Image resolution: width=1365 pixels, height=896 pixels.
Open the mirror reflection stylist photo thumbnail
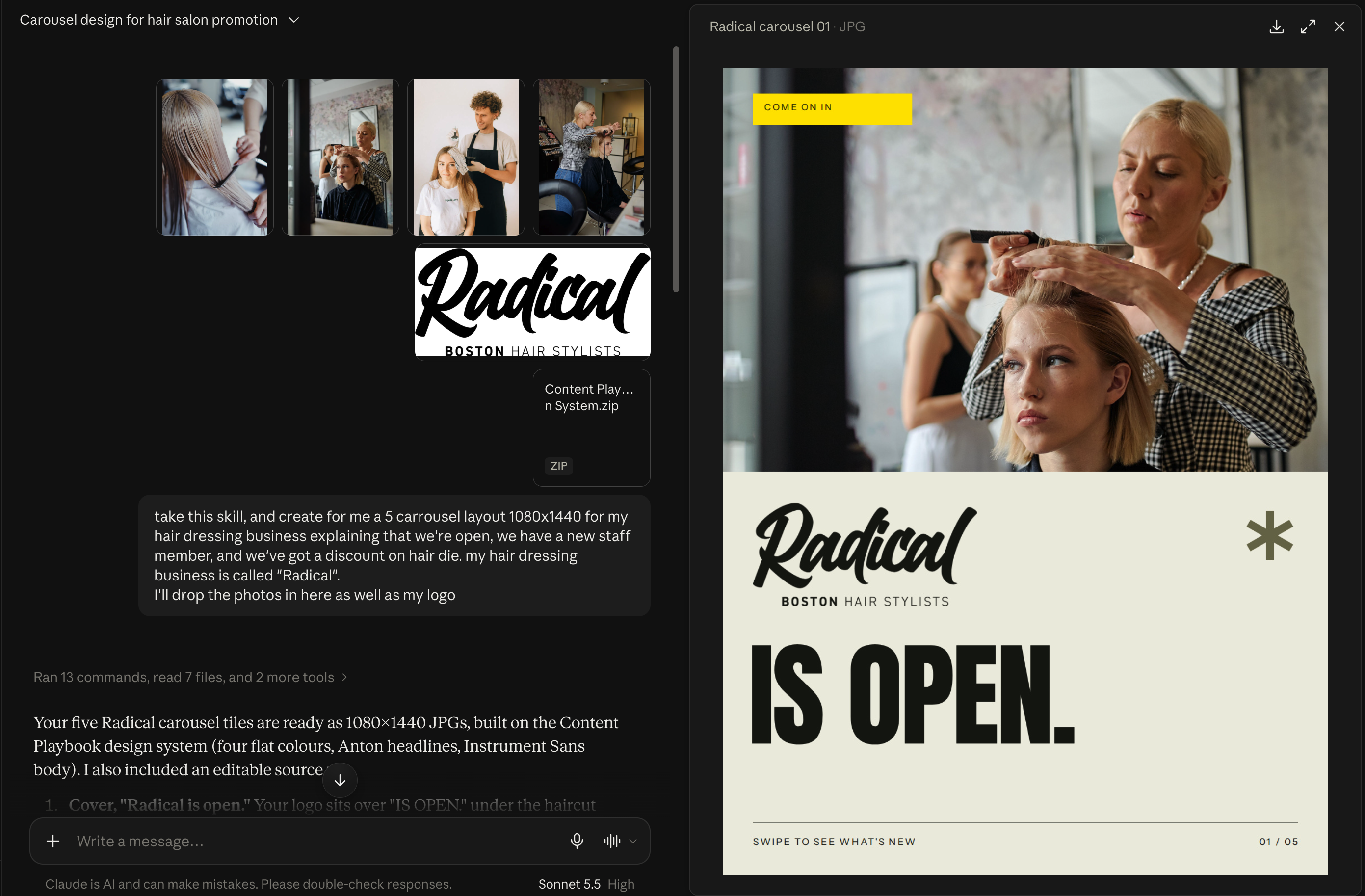point(340,157)
